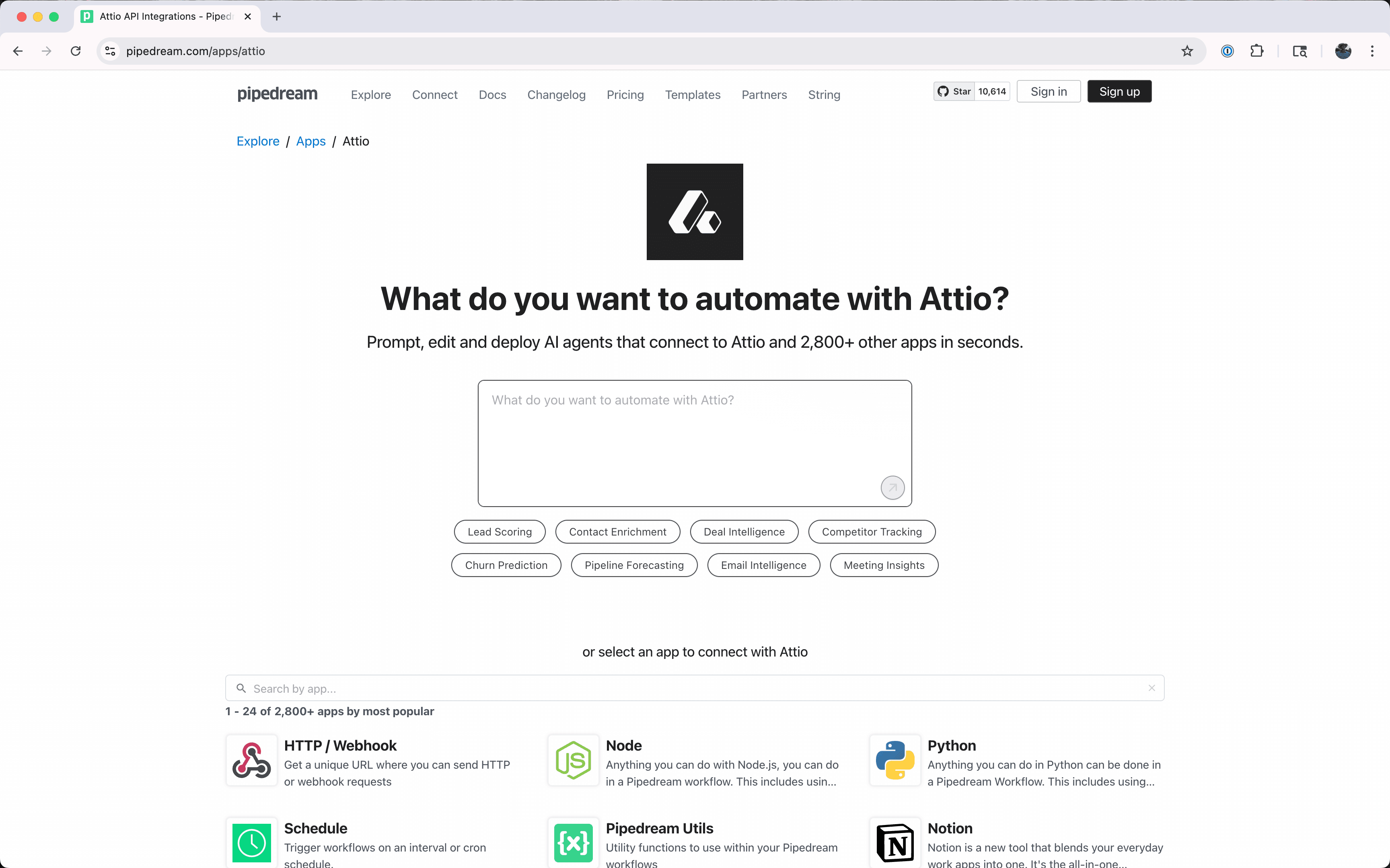Screen dimensions: 1390x868
Task: Open the HTTP / Webhook app icon
Action: (x=251, y=761)
